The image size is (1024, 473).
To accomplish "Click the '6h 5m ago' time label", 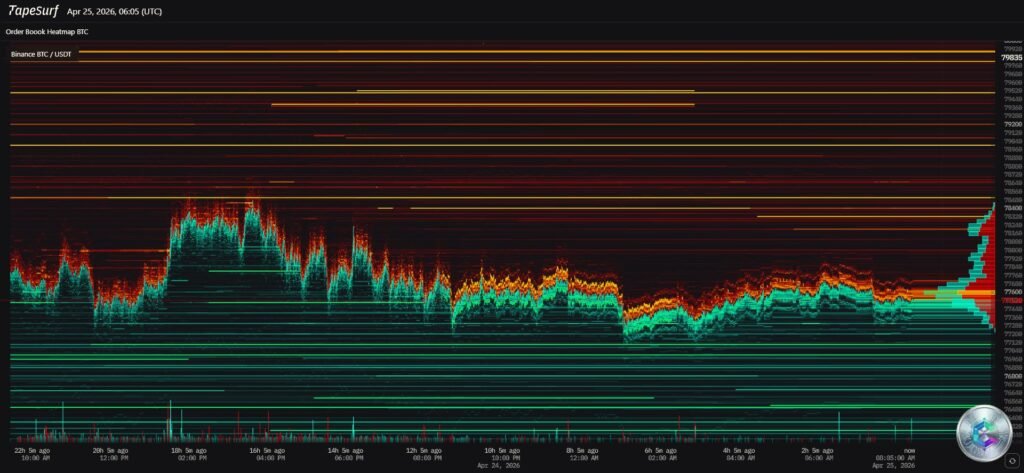I will tap(658, 451).
